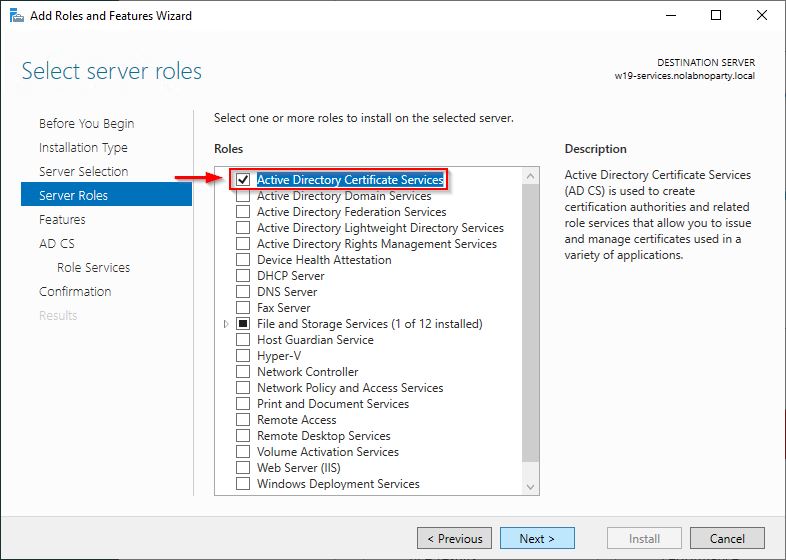786x560 pixels.
Task: Check the Remote Access role box
Action: click(243, 420)
